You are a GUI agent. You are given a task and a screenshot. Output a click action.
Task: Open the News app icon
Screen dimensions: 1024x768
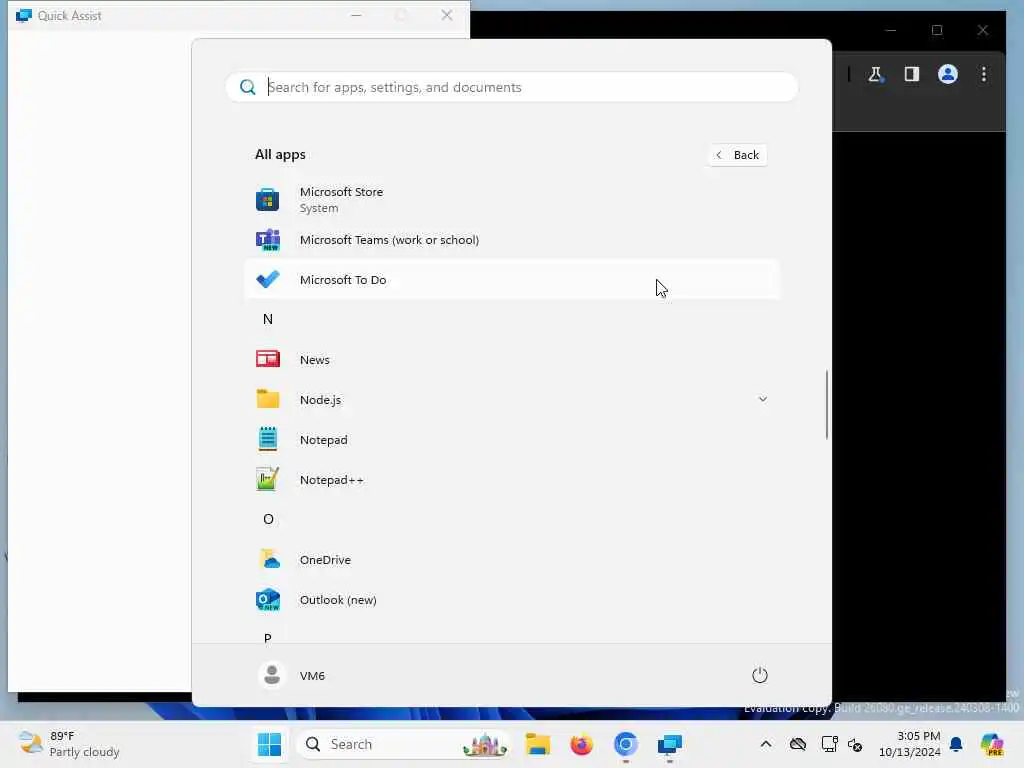(268, 359)
